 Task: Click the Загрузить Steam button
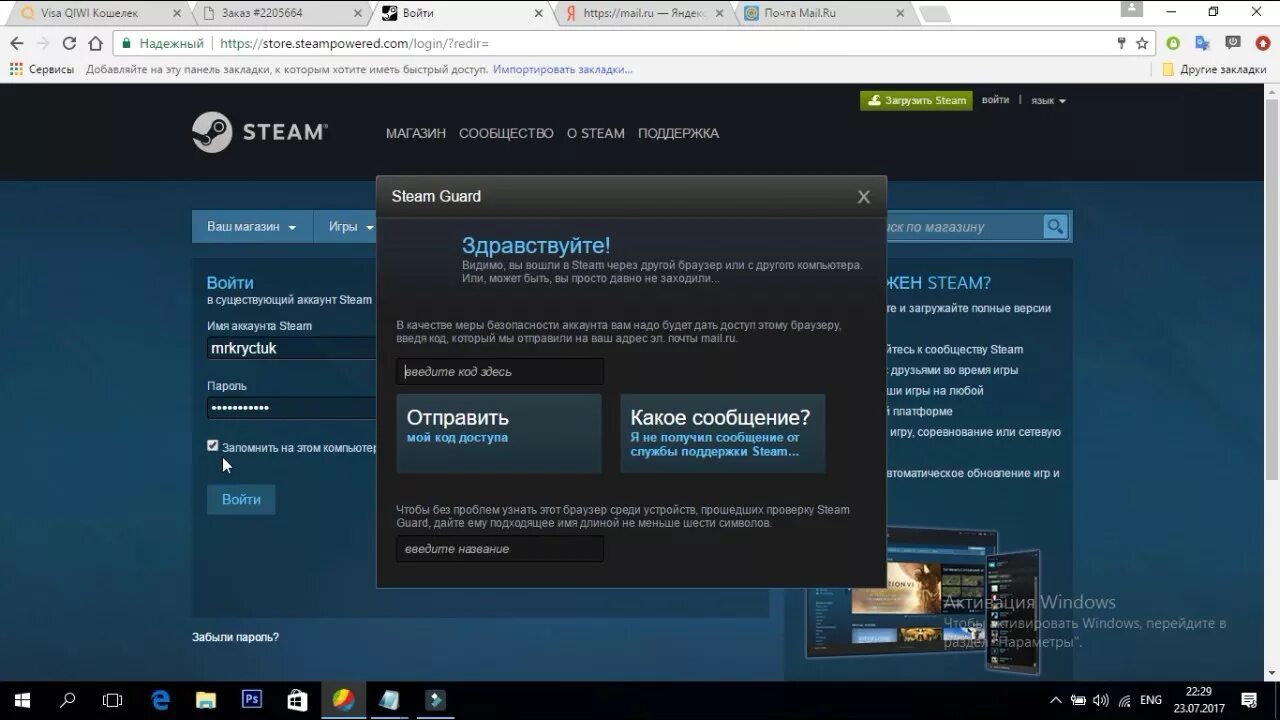pos(916,100)
